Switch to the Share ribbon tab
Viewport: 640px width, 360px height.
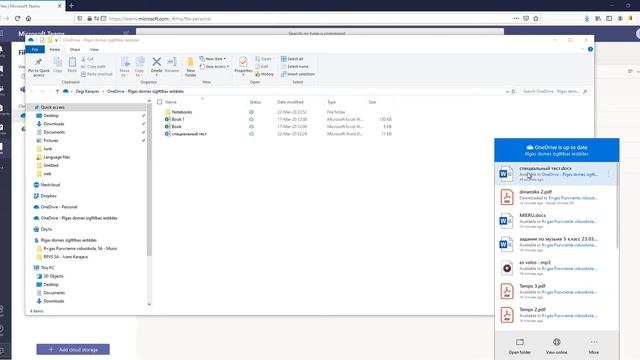pos(75,49)
